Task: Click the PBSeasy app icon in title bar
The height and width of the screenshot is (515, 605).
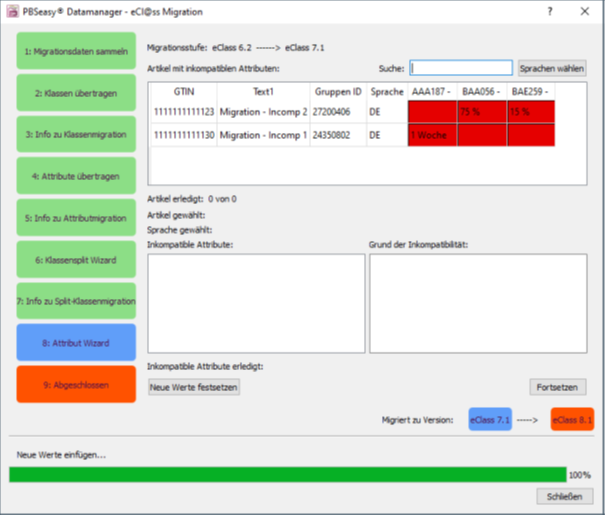Action: [12, 12]
